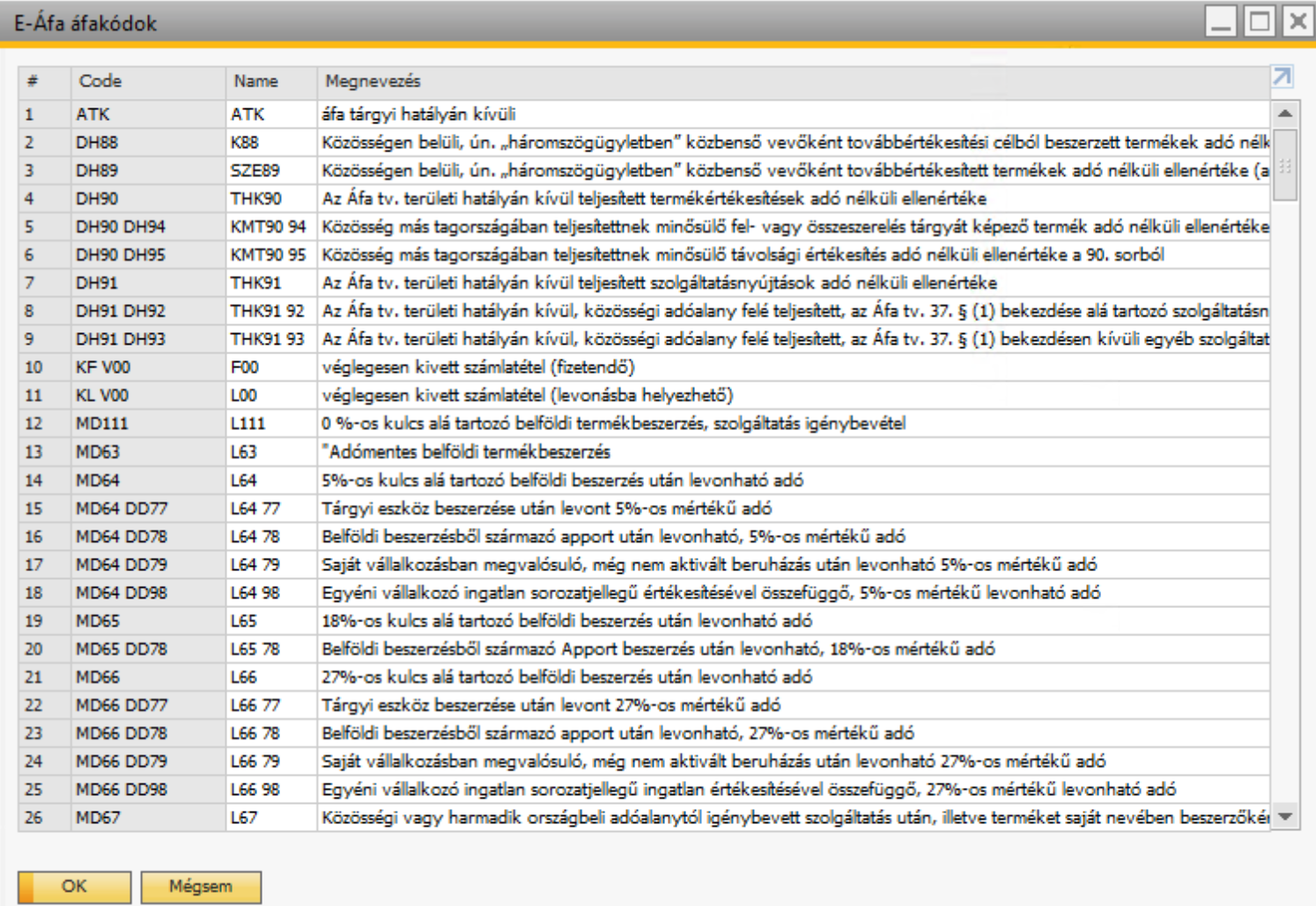Select the MD64 DD79 code cell
Viewport: 1316px width, 906px height.
148,565
